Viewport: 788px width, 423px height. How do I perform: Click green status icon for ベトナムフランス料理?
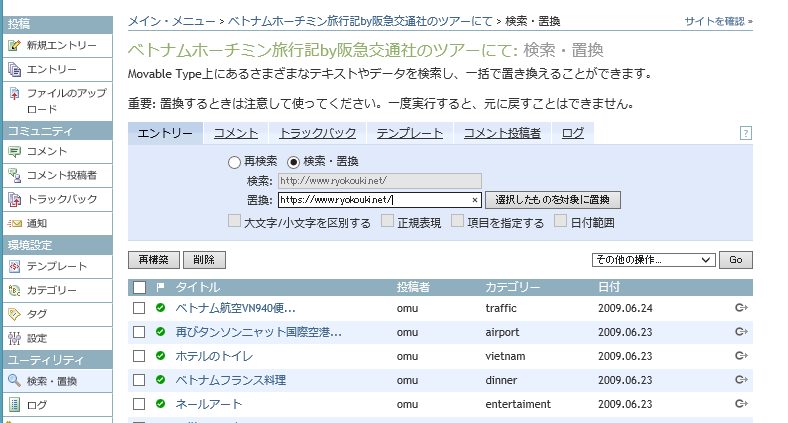[x=160, y=380]
